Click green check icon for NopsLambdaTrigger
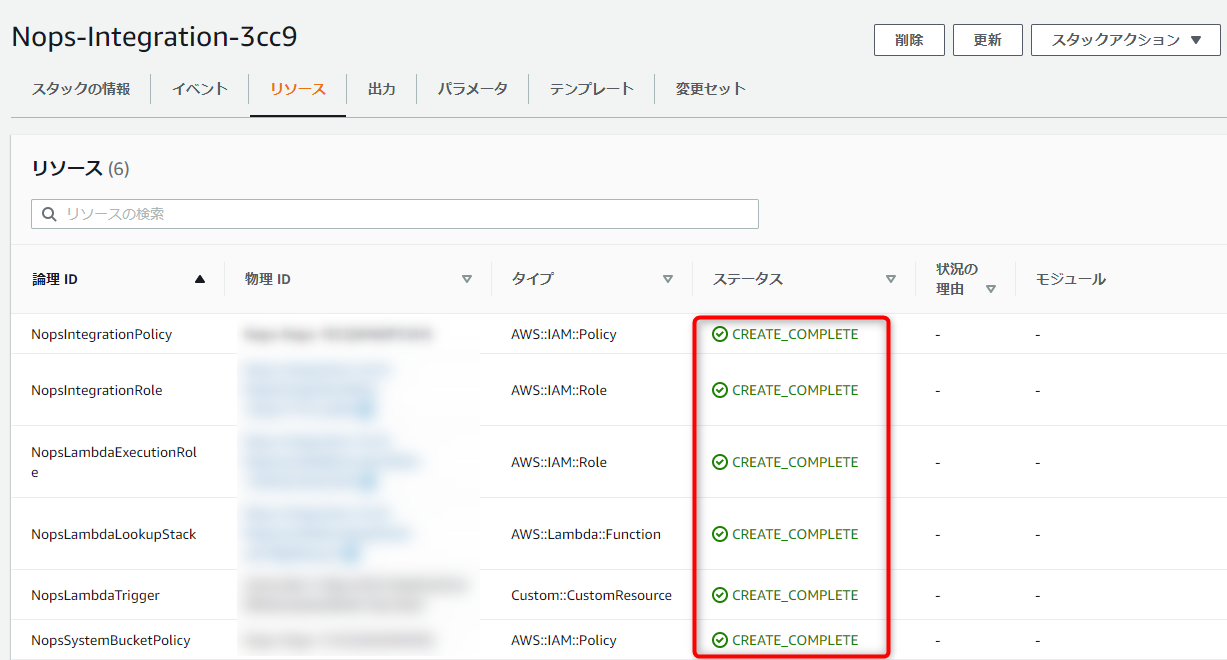The width and height of the screenshot is (1227, 660). point(720,595)
